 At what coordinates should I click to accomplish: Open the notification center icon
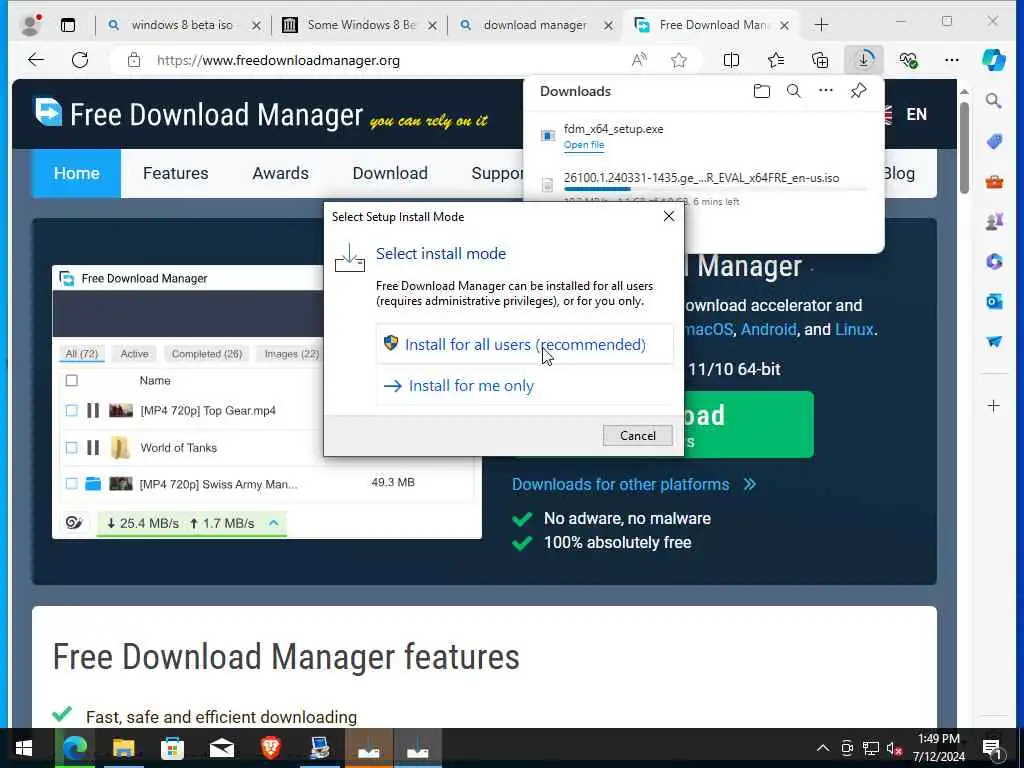(992, 749)
